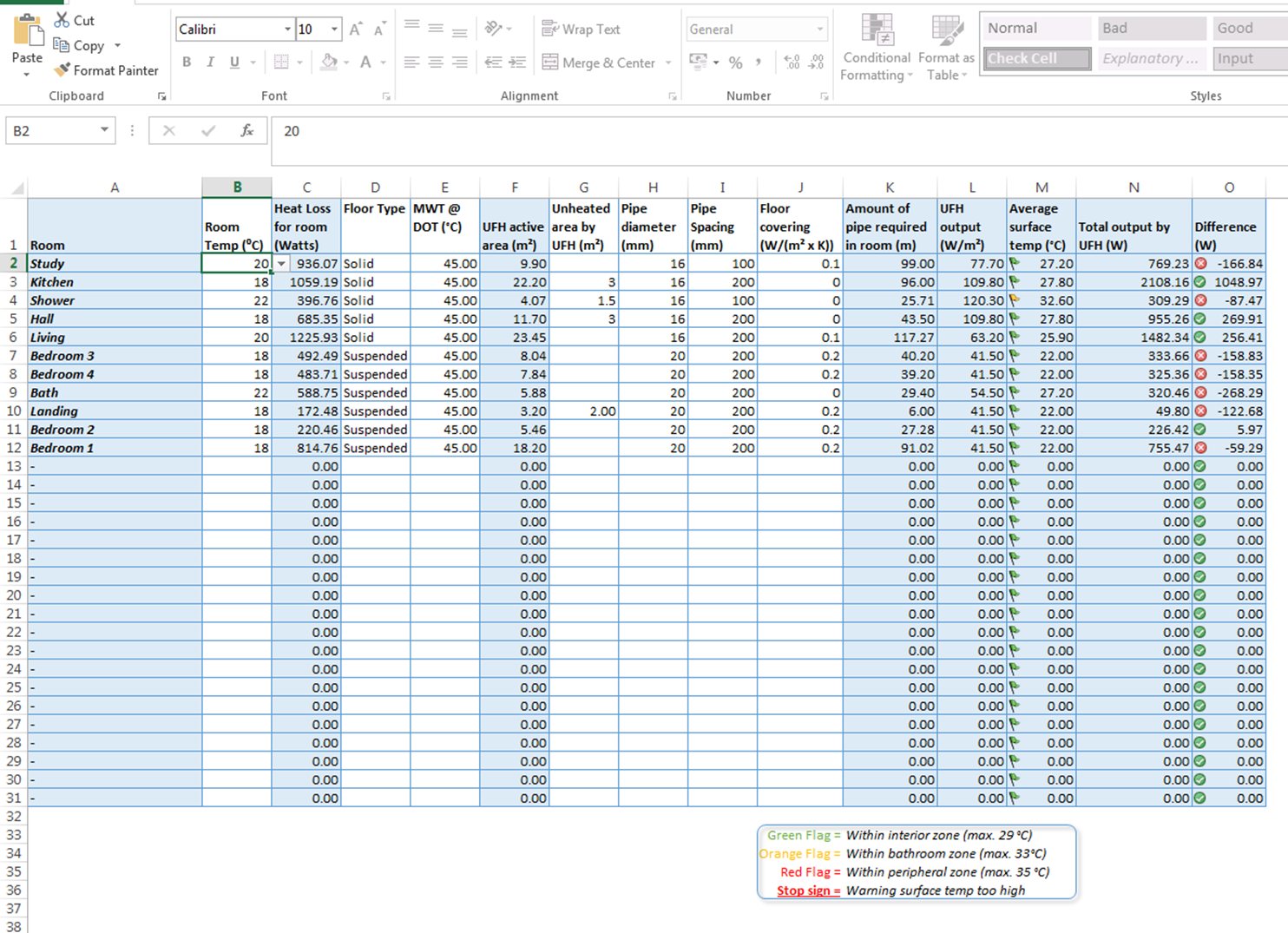Toggle Italic formatting
Viewport: 1288px width, 933px height.
(210, 62)
